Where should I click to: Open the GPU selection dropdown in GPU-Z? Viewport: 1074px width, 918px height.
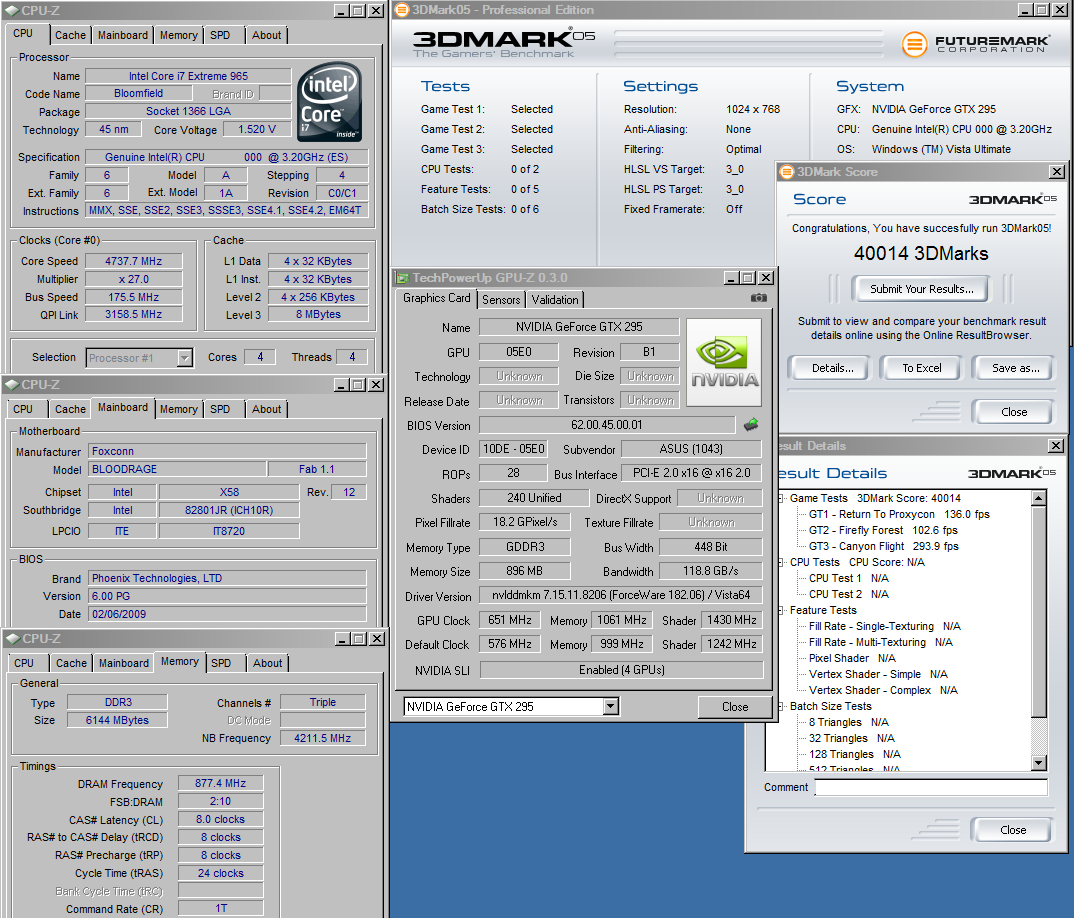611,706
